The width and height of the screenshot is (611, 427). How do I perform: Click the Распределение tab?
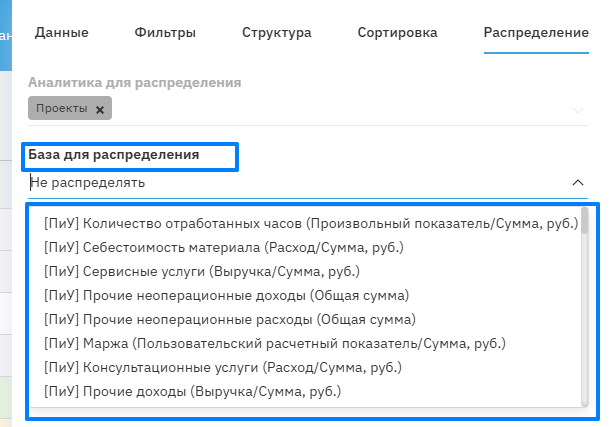(535, 33)
